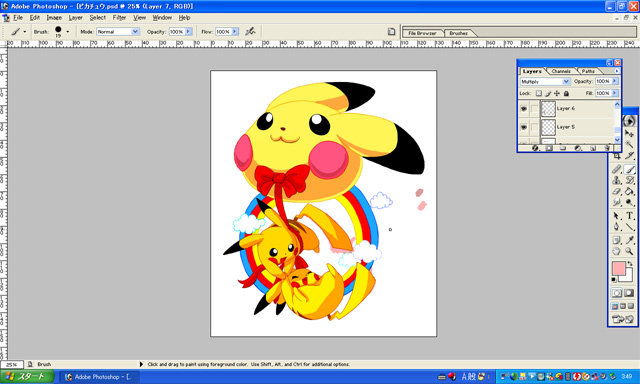Open the File menu
Screen dimensions: 640x384
pos(18,18)
